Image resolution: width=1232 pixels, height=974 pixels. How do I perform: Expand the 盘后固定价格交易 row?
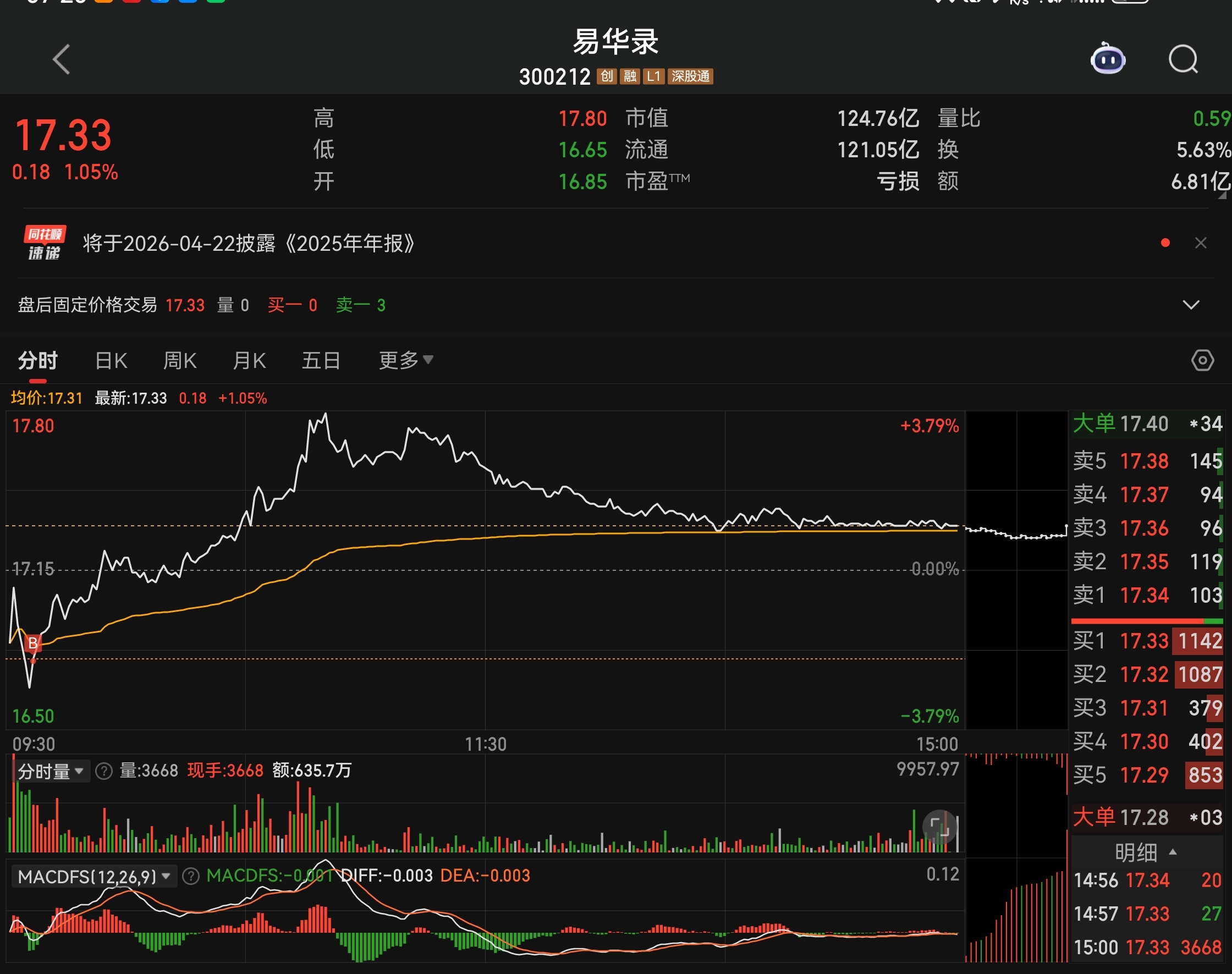(x=1191, y=305)
